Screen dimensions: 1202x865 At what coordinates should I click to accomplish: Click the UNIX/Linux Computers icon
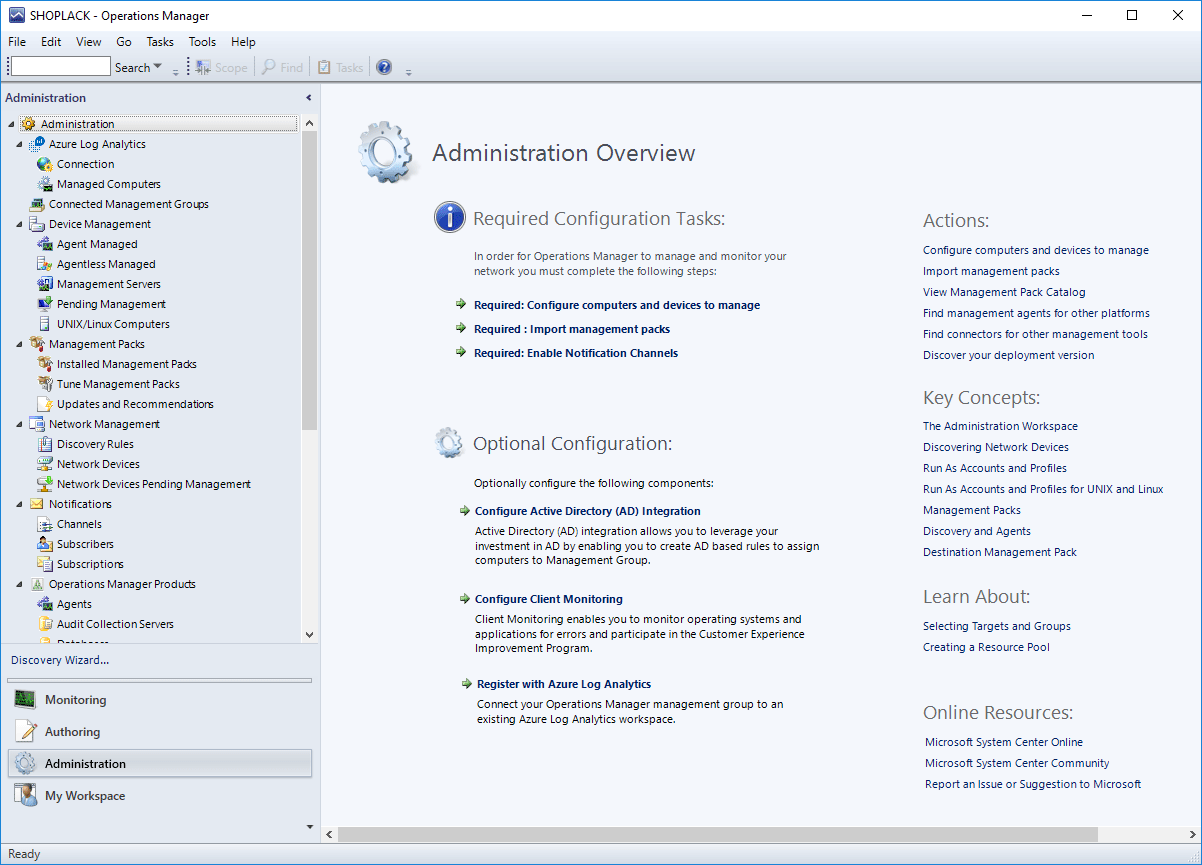pos(44,324)
